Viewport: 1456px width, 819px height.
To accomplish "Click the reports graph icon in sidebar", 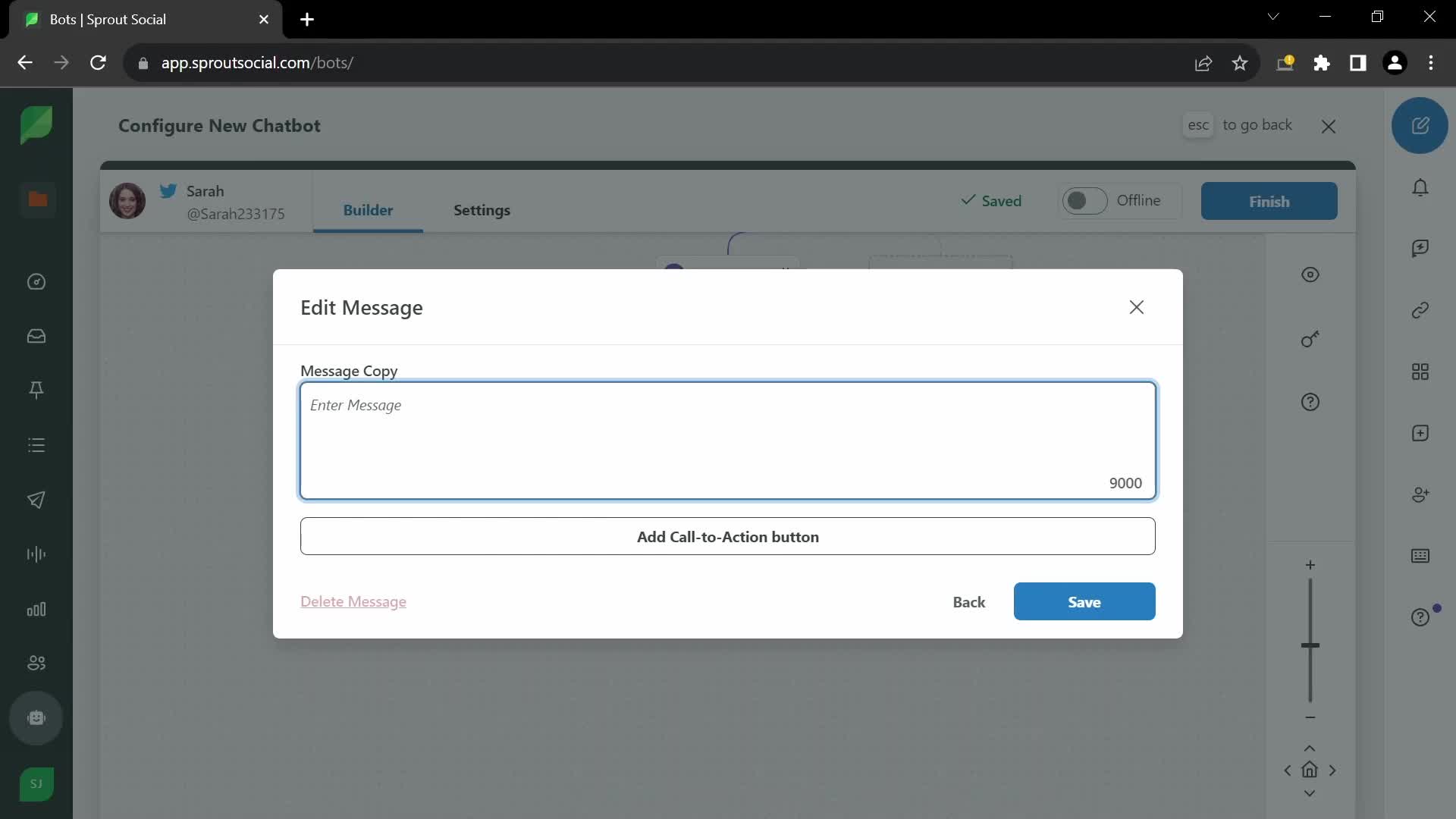I will [37, 609].
